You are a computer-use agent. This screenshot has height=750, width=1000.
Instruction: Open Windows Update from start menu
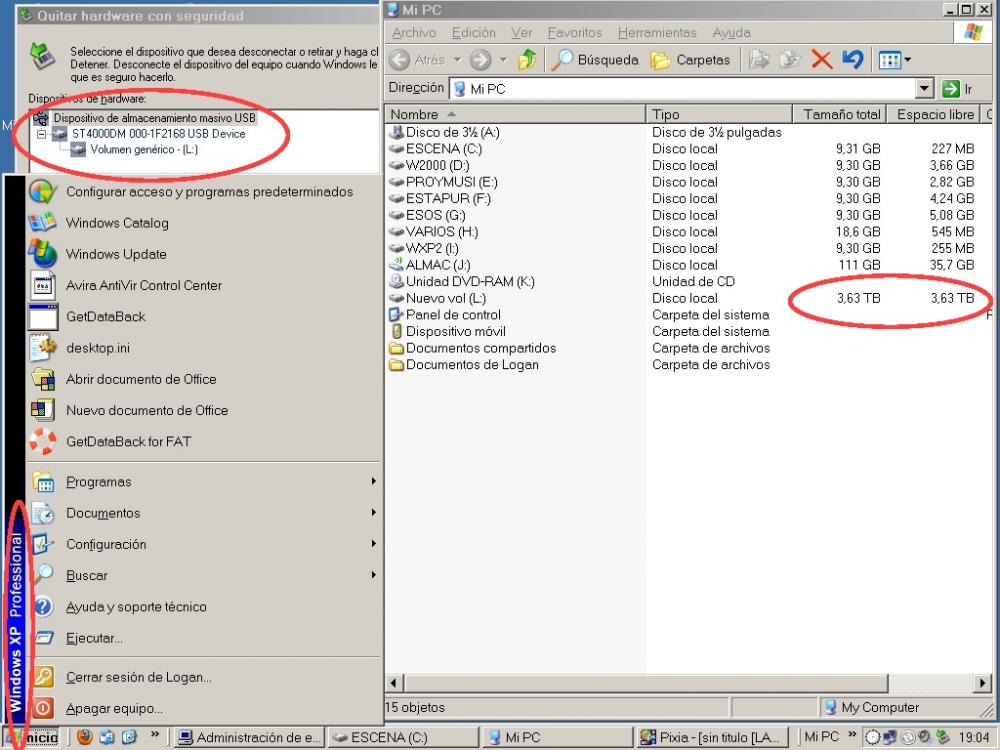tap(116, 254)
